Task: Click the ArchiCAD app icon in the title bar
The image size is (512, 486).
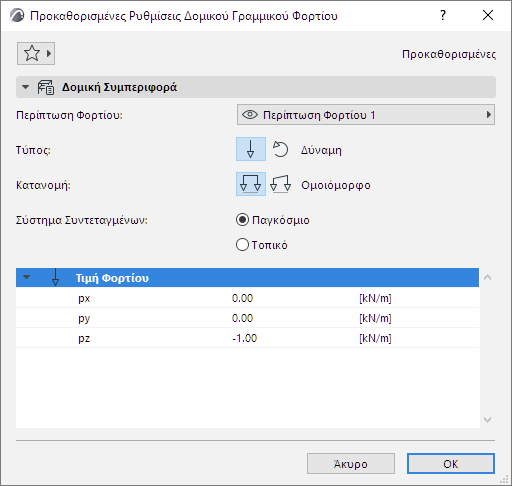Action: [x=17, y=15]
